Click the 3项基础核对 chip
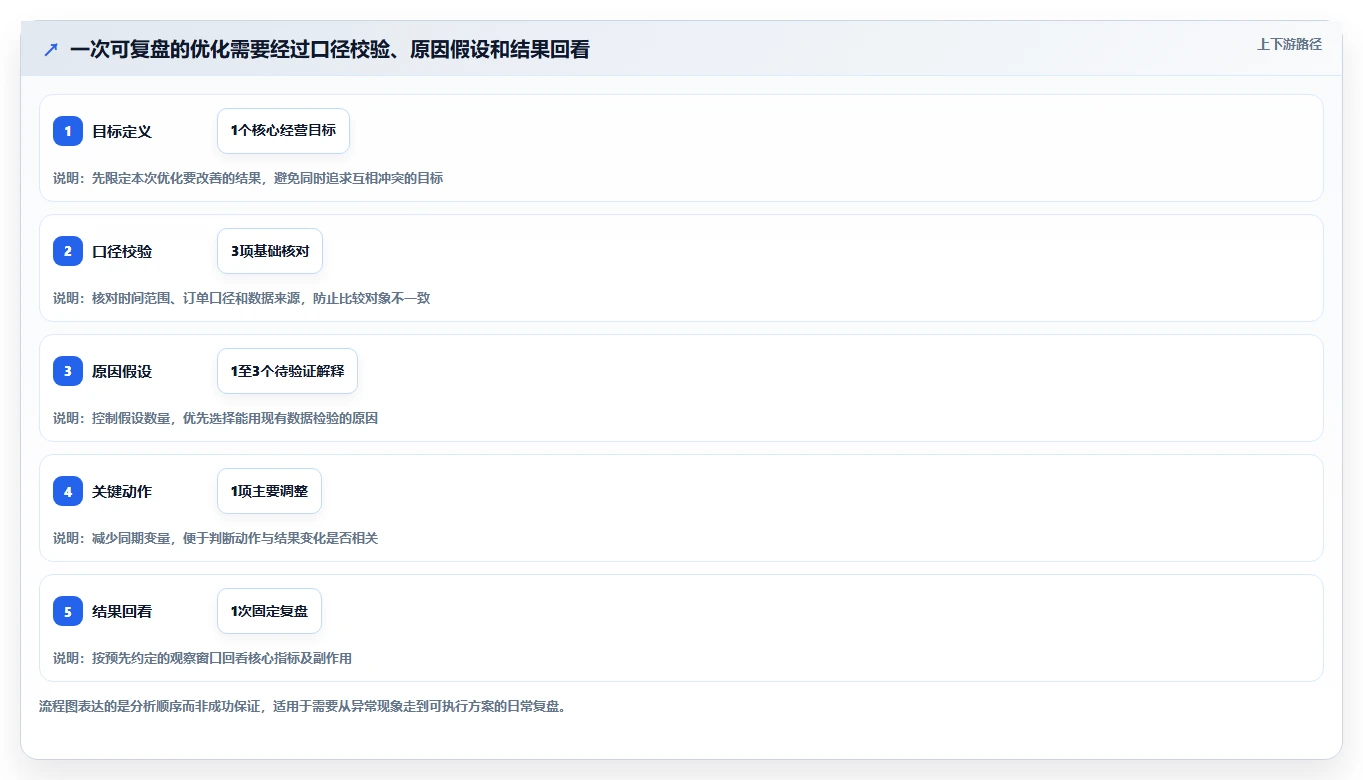This screenshot has height=780, width=1363. click(x=270, y=251)
